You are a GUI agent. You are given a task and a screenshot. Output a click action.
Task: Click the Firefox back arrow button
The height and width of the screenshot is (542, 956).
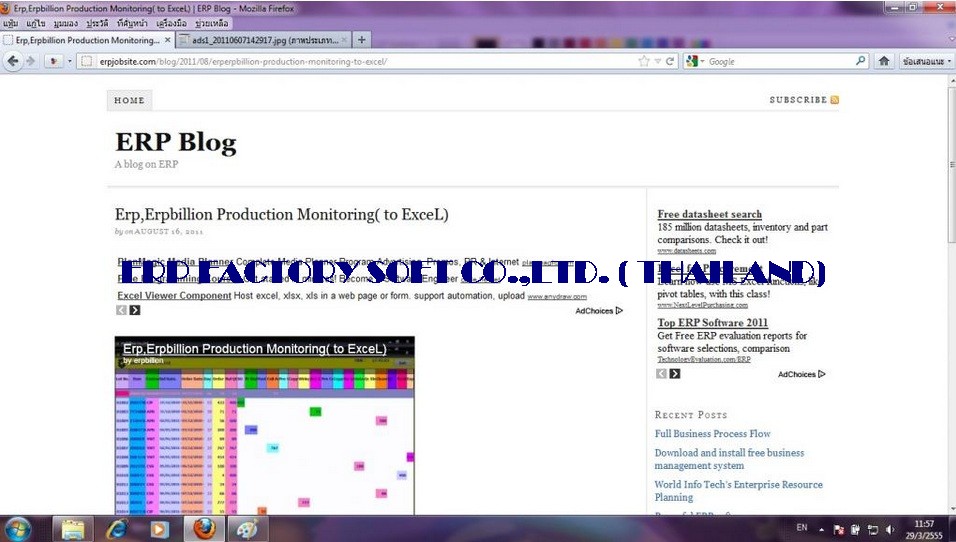(13, 61)
